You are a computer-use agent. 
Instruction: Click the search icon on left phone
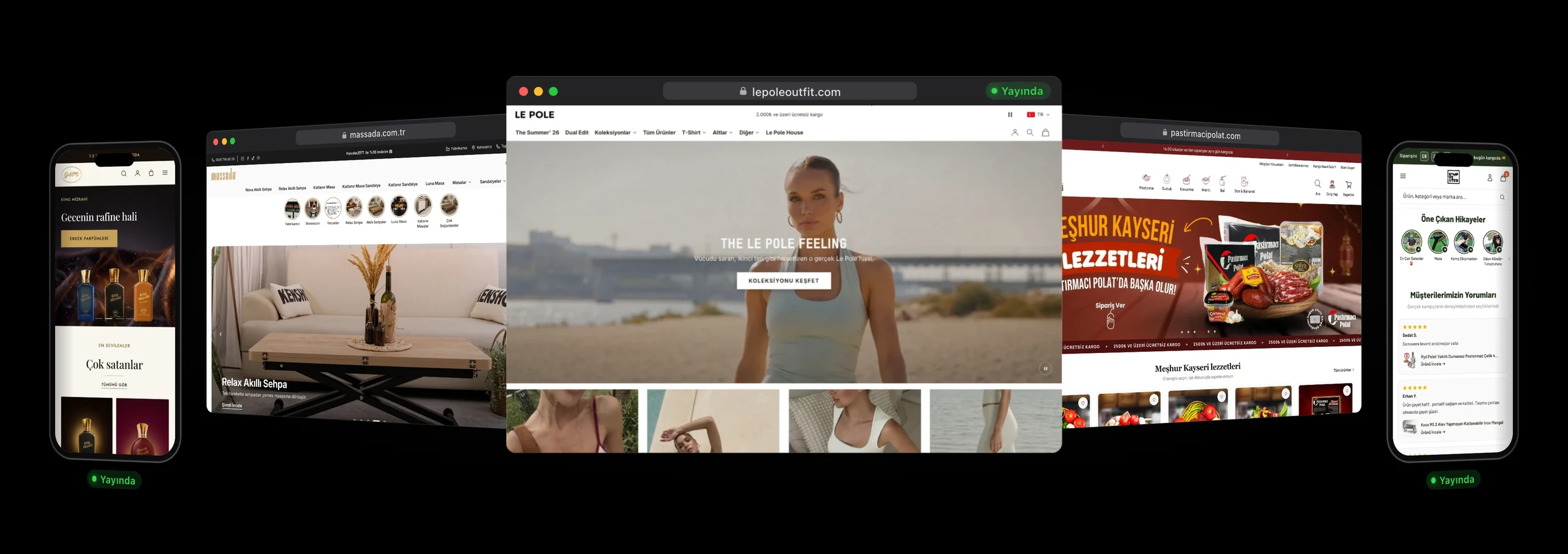click(x=124, y=173)
